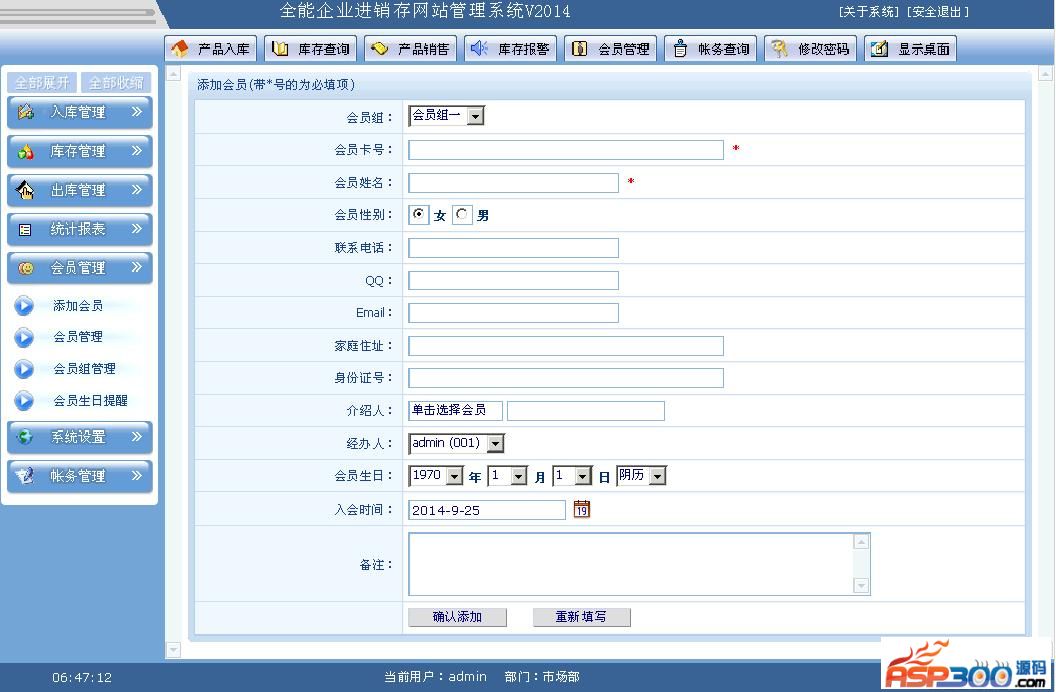Click the 入会时间 date field
The height and width of the screenshot is (692, 1056).
pos(487,510)
